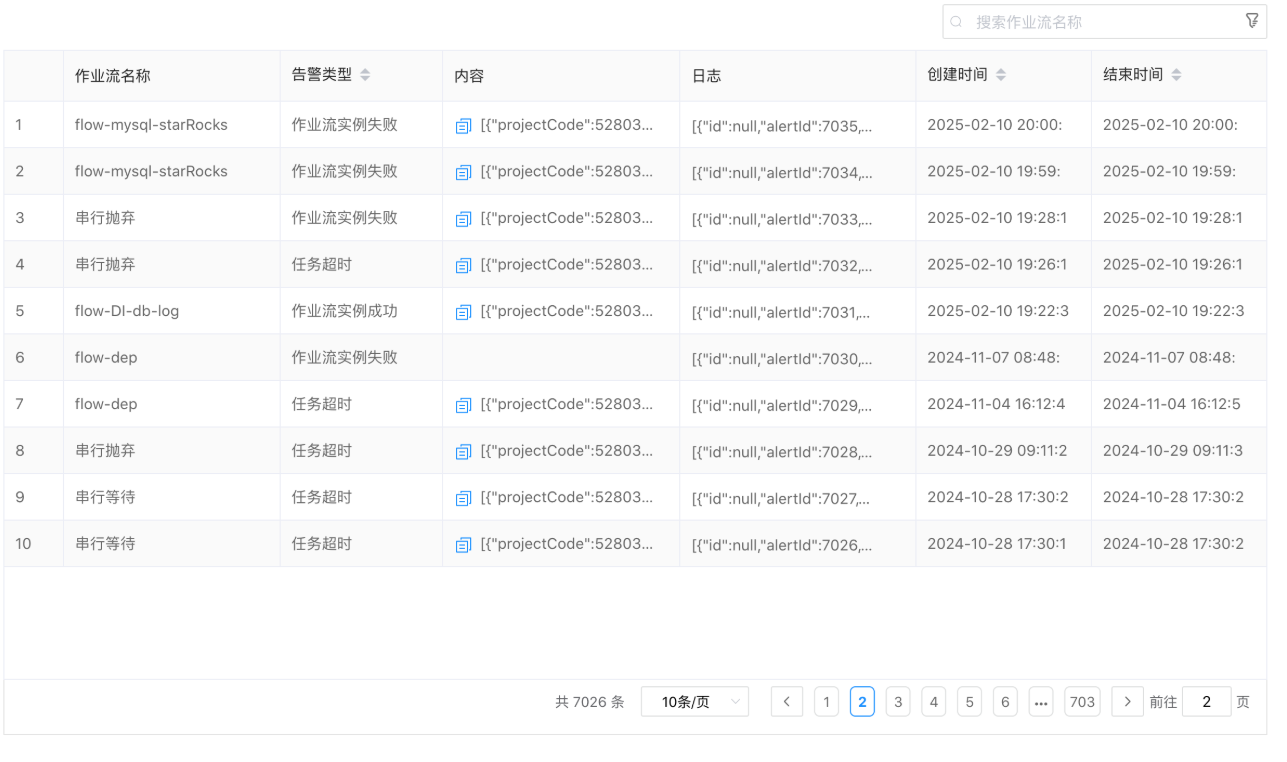This screenshot has width=1287, height=762.
Task: Click the copy icon in row 3 content
Action: (463, 219)
